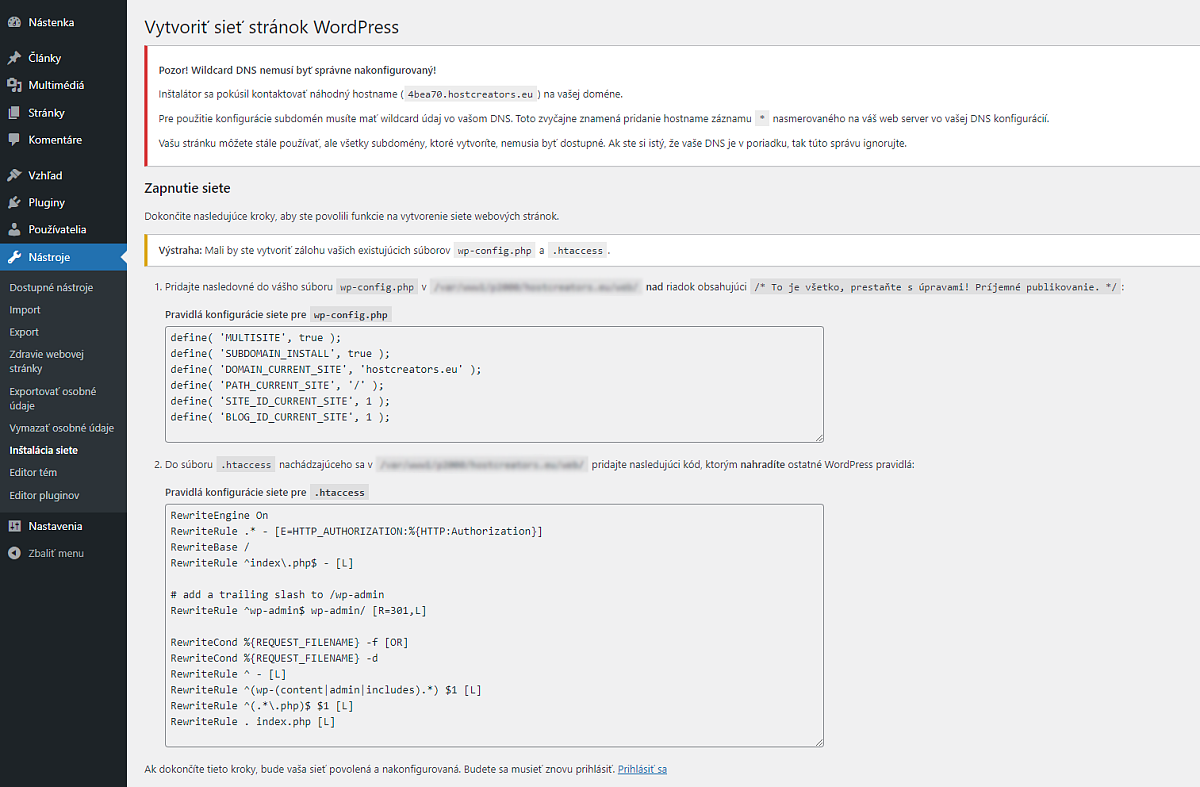Click the Vzhľad paintbrush icon
Image resolution: width=1200 pixels, height=787 pixels.
pos(14,175)
